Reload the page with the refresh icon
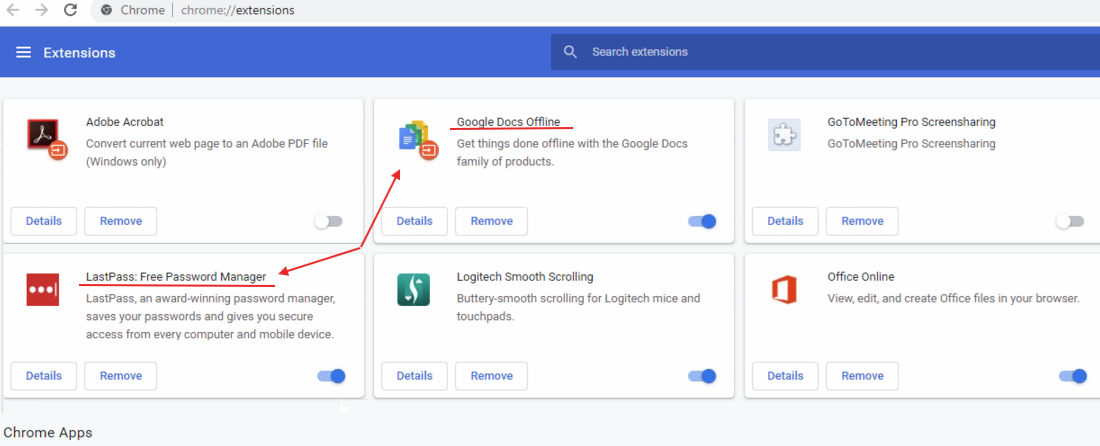Image resolution: width=1100 pixels, height=446 pixels. point(70,10)
